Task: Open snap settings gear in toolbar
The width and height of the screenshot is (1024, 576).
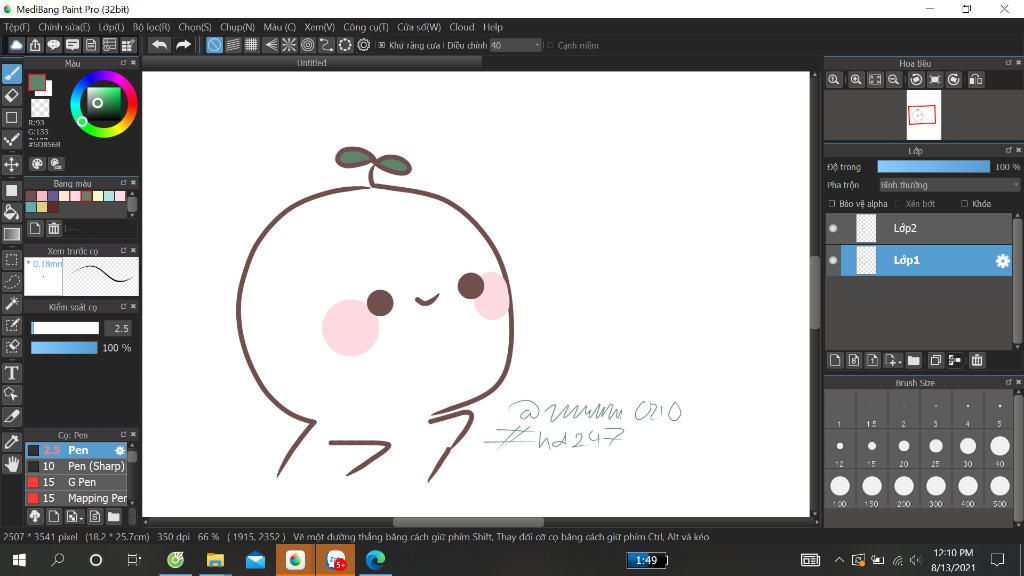Action: click(364, 44)
